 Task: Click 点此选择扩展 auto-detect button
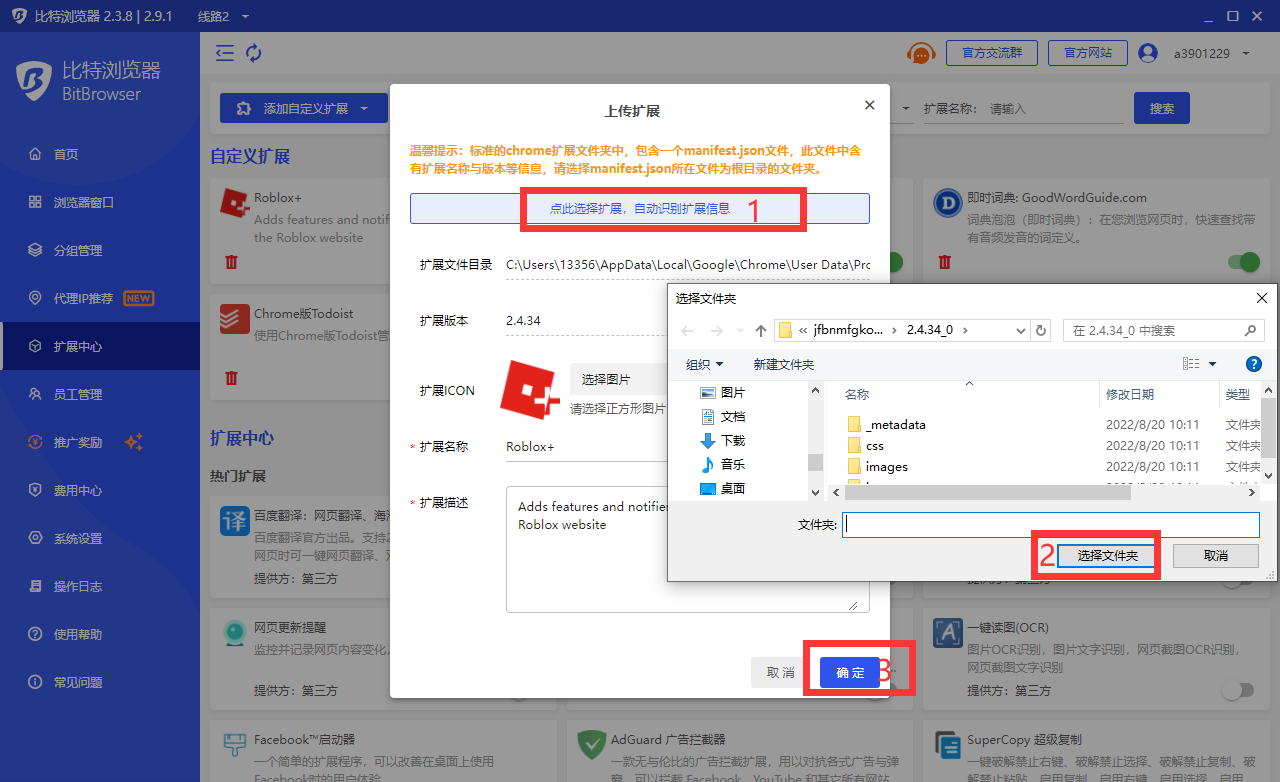(x=639, y=209)
